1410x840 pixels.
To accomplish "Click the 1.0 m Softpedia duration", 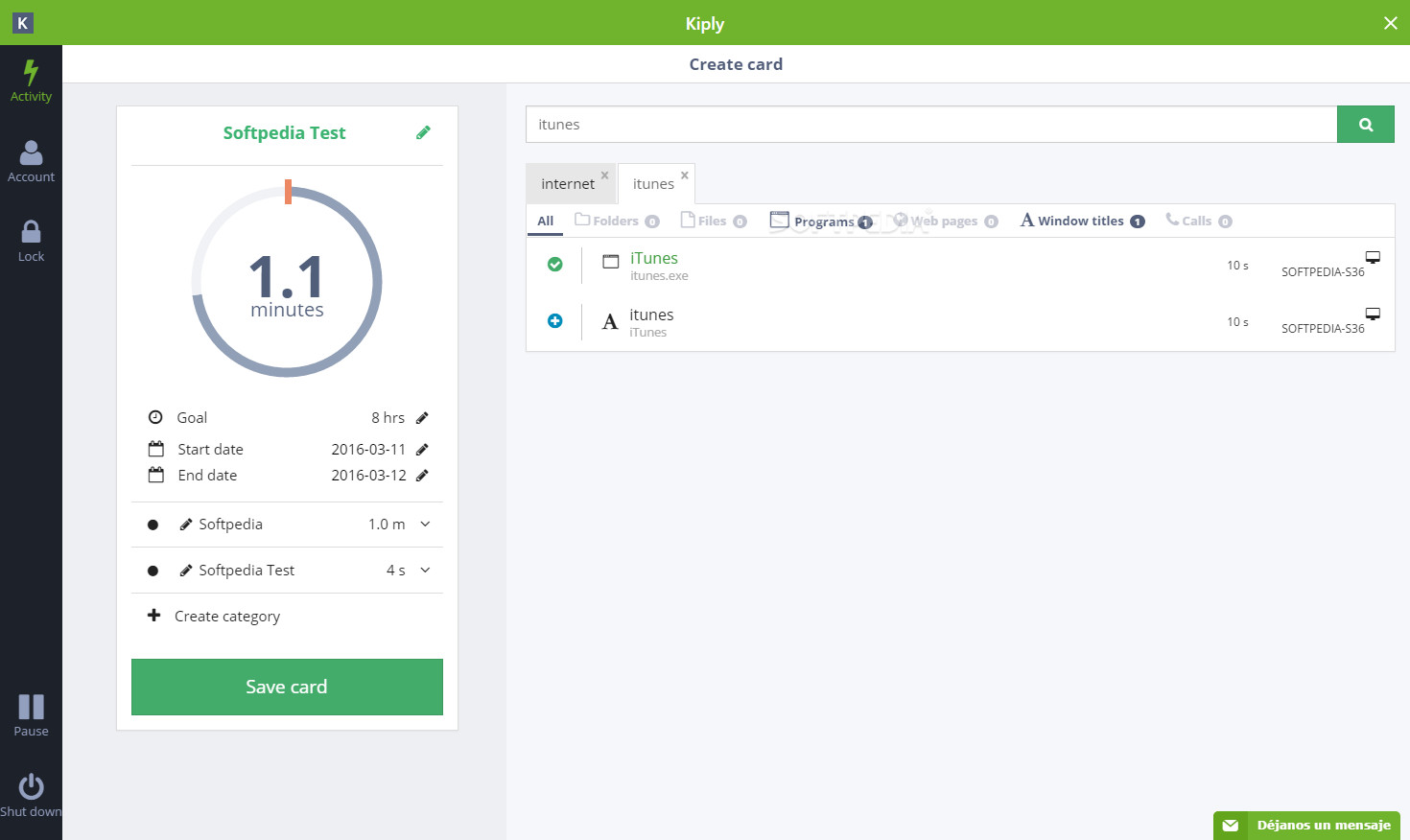I will (387, 525).
